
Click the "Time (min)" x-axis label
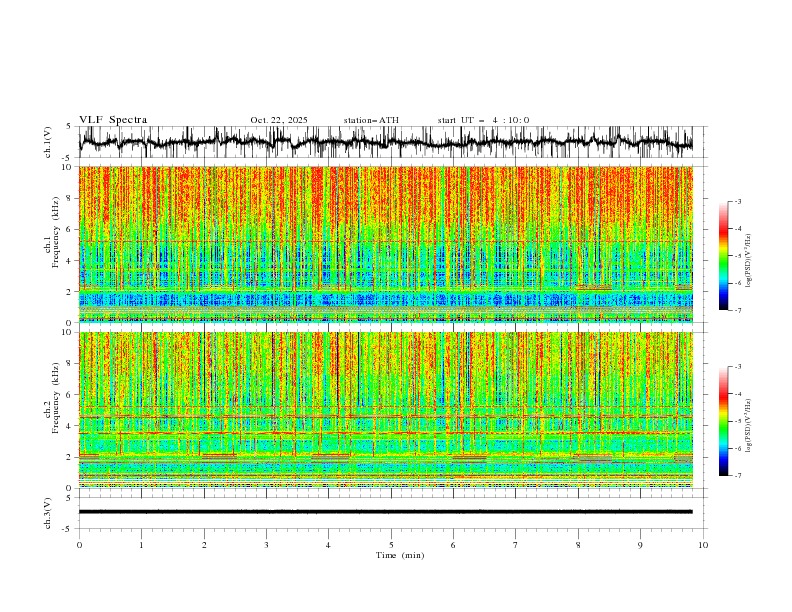400,555
